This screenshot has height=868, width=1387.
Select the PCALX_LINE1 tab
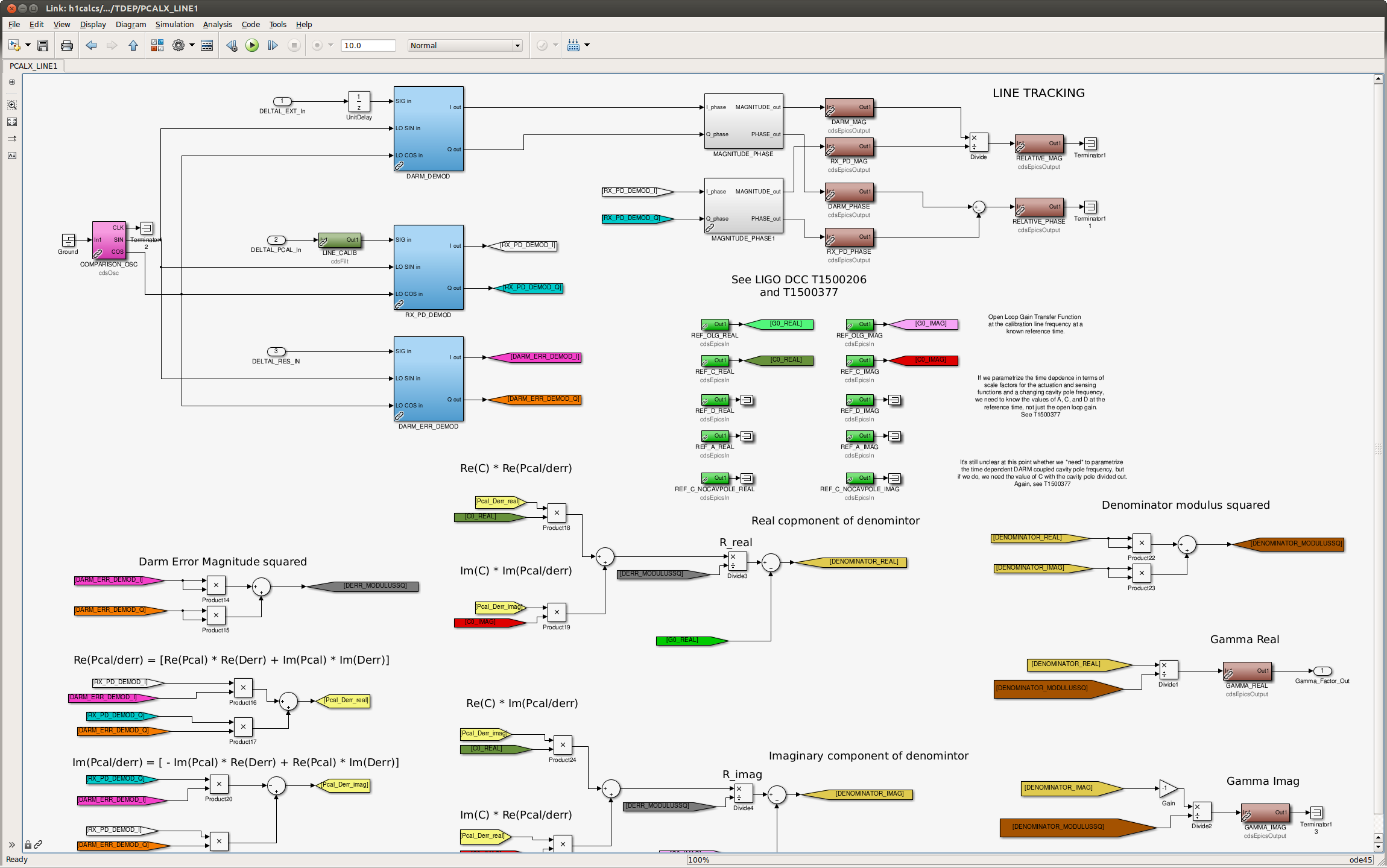[34, 66]
